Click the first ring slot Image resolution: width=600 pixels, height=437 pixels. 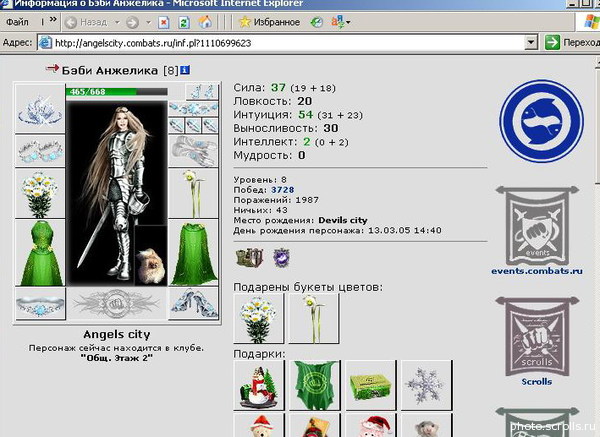[176, 125]
